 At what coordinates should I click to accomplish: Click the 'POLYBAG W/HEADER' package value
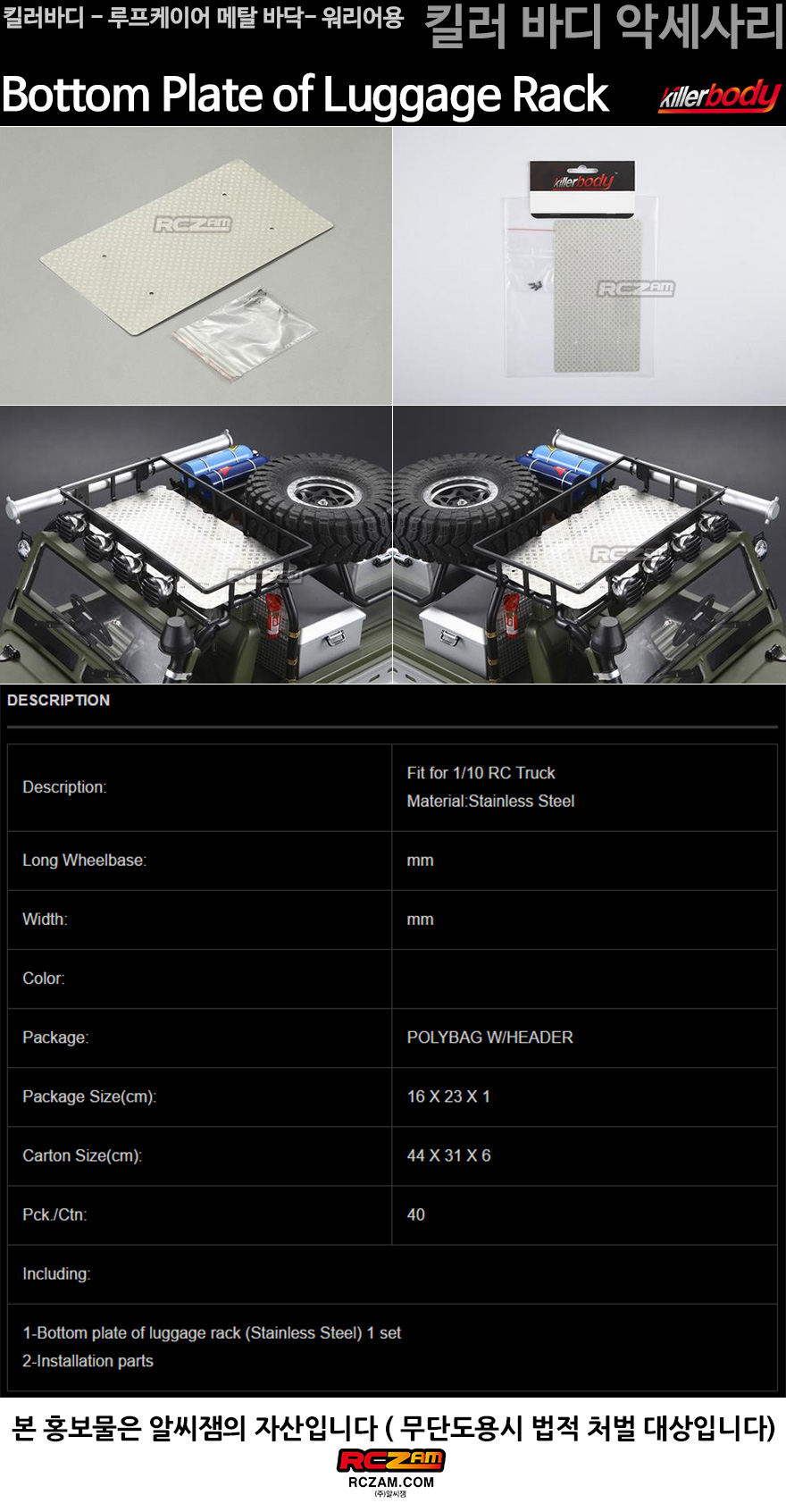click(x=489, y=1037)
